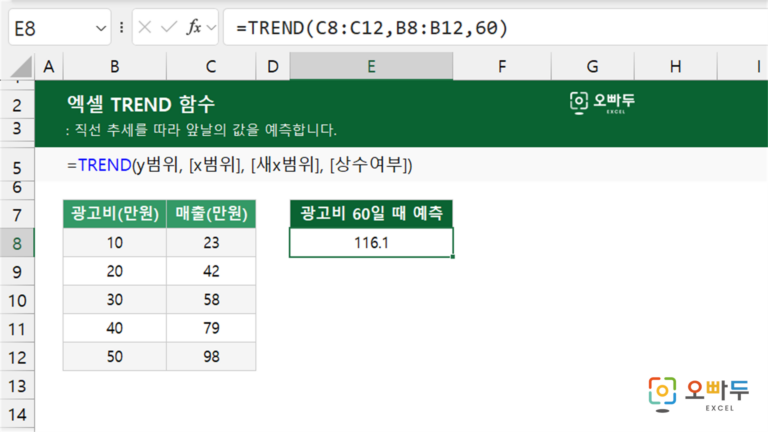This screenshot has height=432, width=768.
Task: Click the '광고비 60일 때 예측' header cell
Action: (371, 214)
